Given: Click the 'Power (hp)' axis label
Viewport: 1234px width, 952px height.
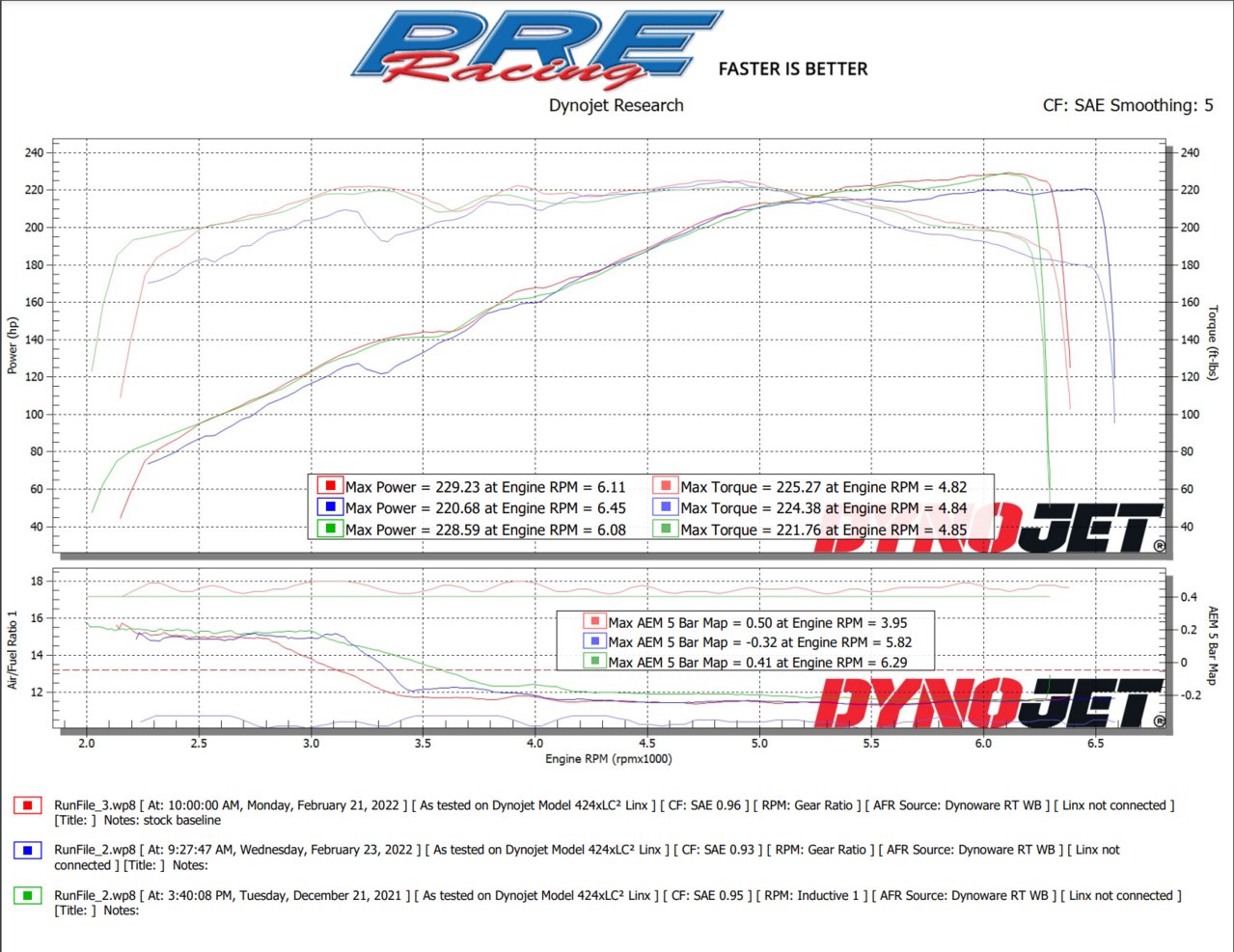Looking at the screenshot, I should point(13,345).
